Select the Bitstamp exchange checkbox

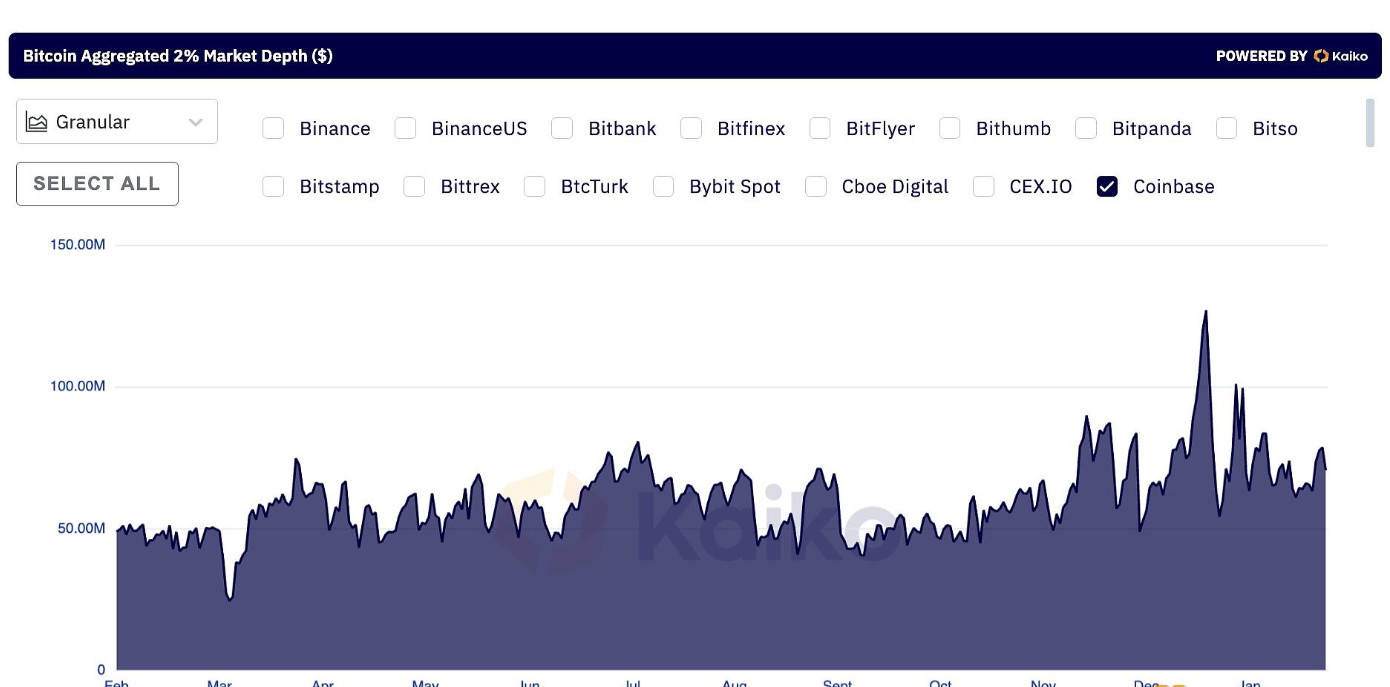[x=273, y=186]
